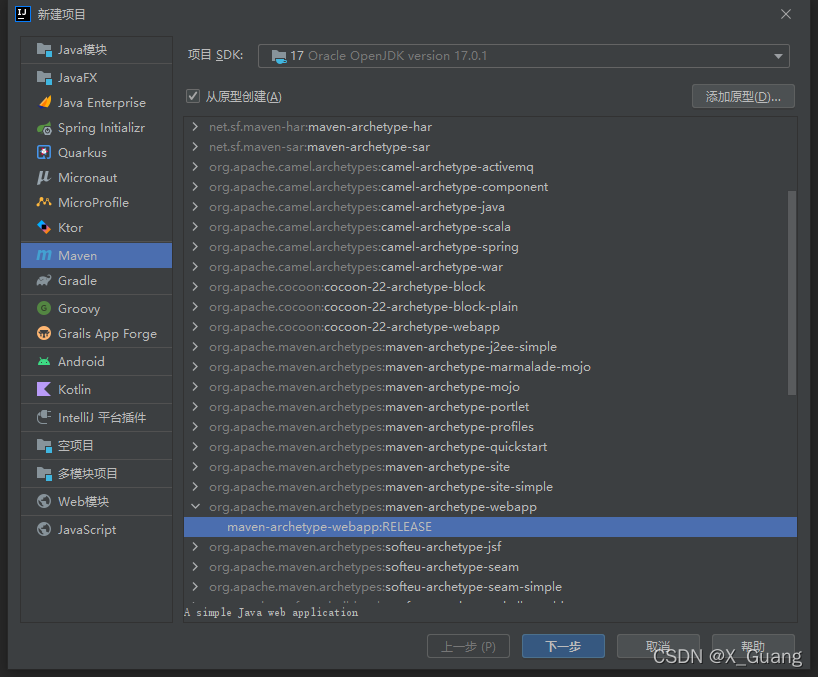
Task: Select JavaScript project type
Action: coord(97,529)
